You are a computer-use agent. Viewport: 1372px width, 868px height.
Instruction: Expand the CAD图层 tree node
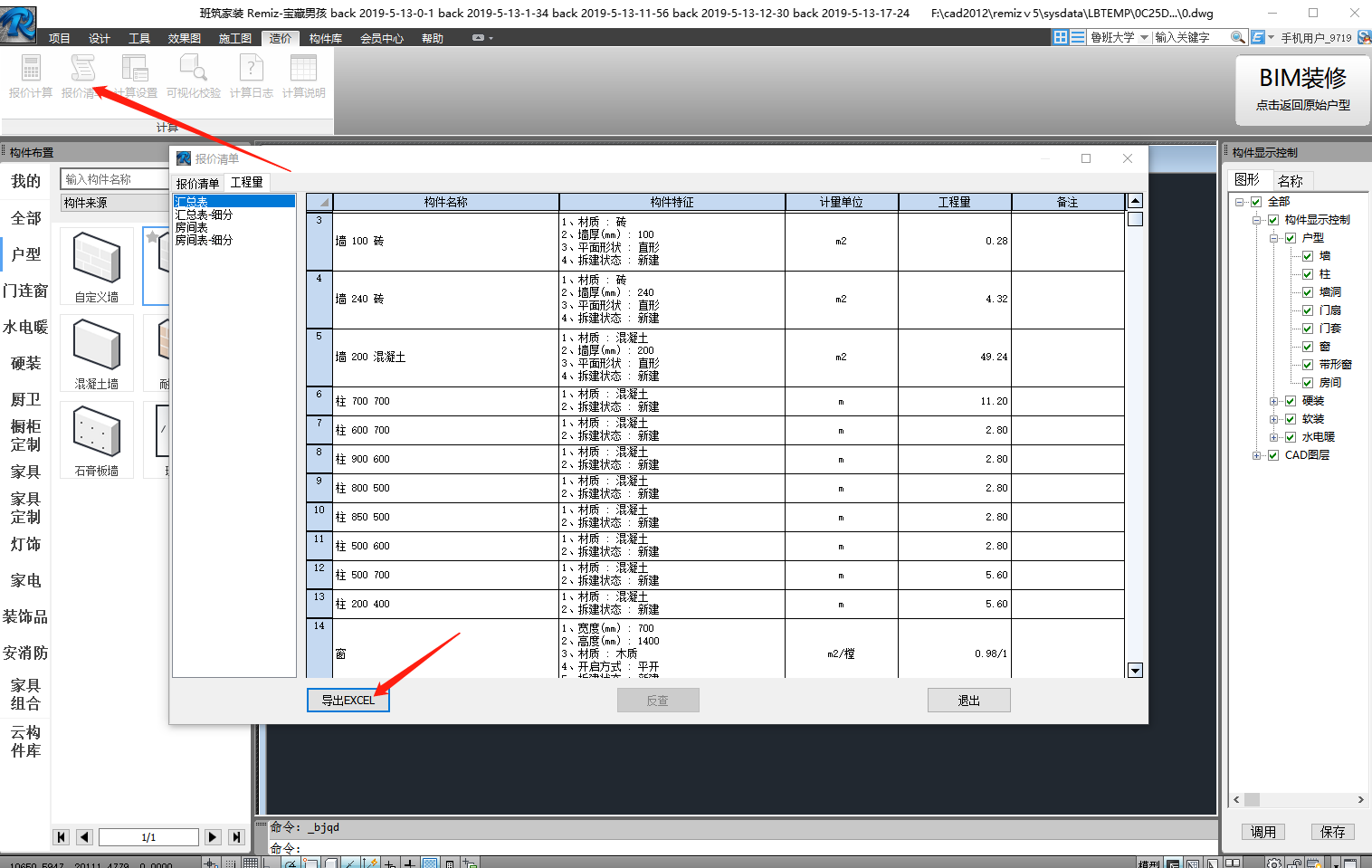pos(1257,455)
